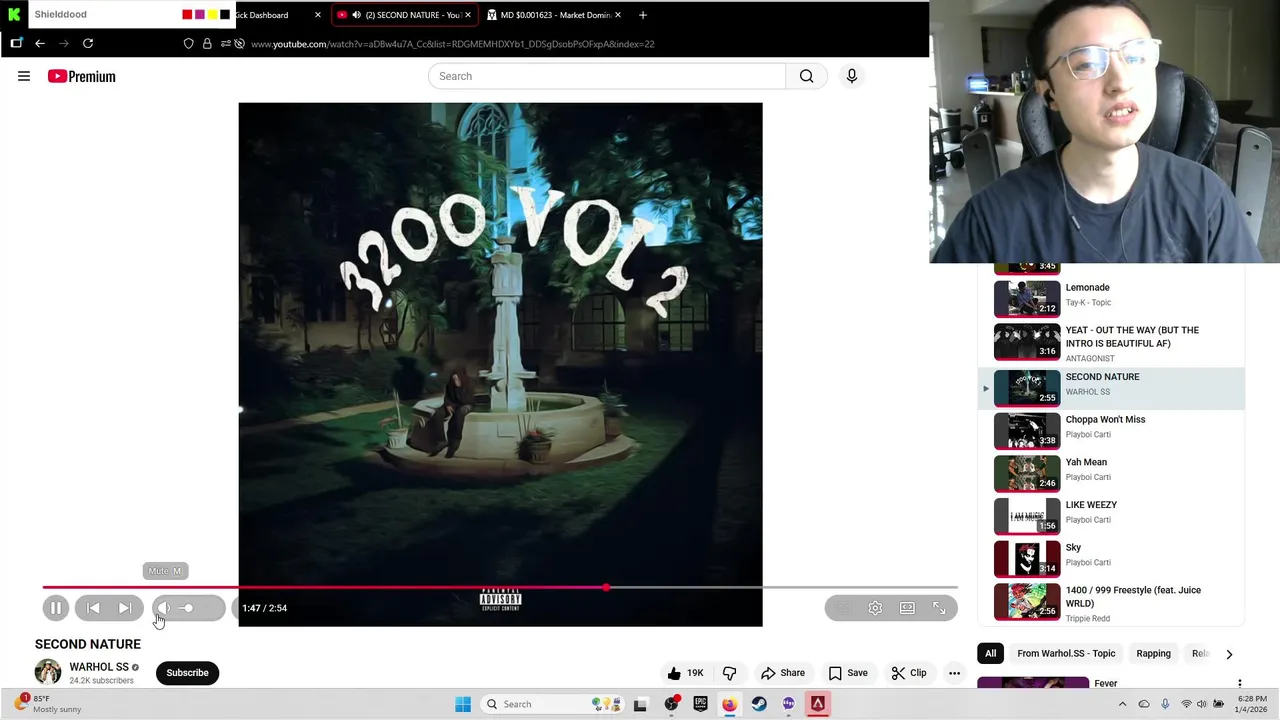Screen dimensions: 1280x720
Task: Open the YouTube hamburger guide menu
Action: point(24,76)
